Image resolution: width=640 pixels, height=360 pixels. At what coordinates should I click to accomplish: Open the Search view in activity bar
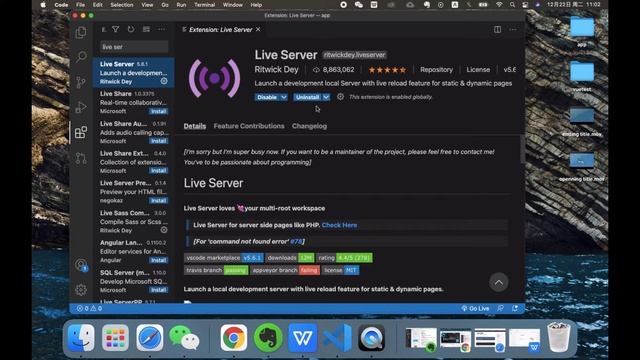[81, 57]
